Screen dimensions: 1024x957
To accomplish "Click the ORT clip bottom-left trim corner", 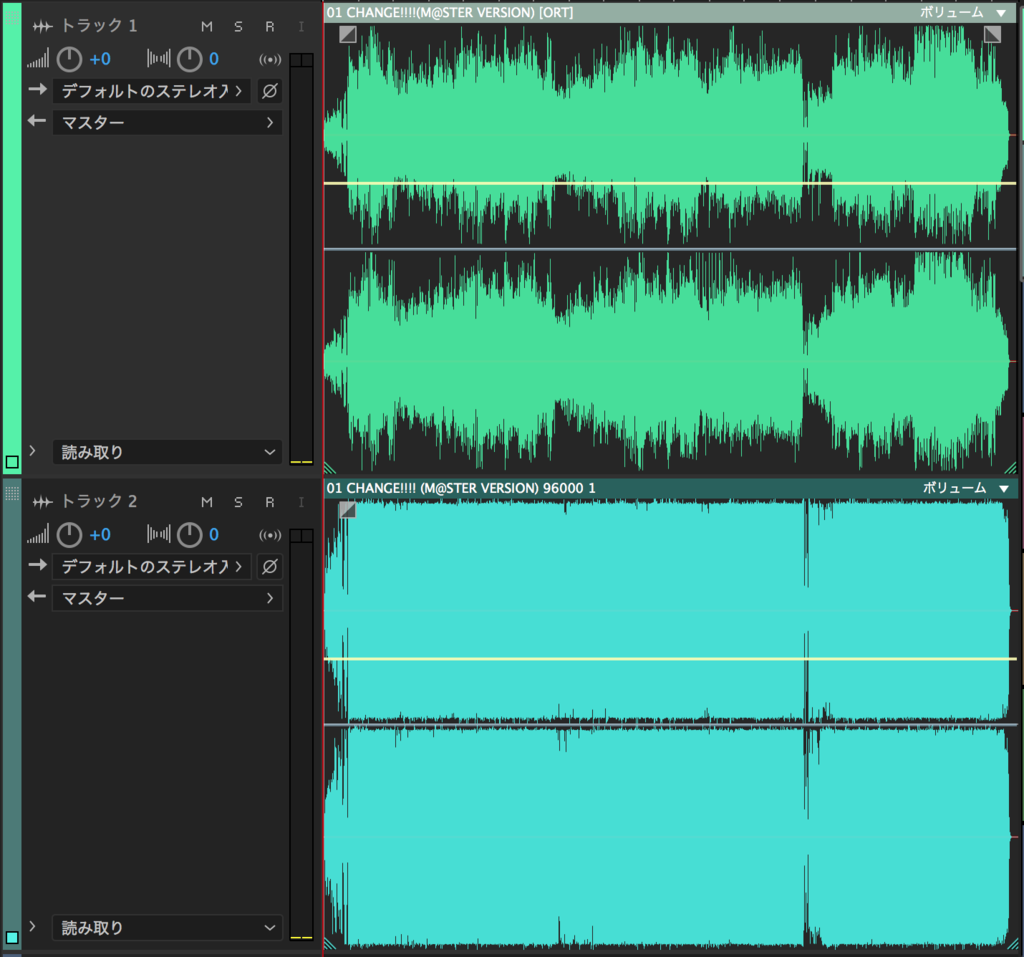I will [x=330, y=467].
